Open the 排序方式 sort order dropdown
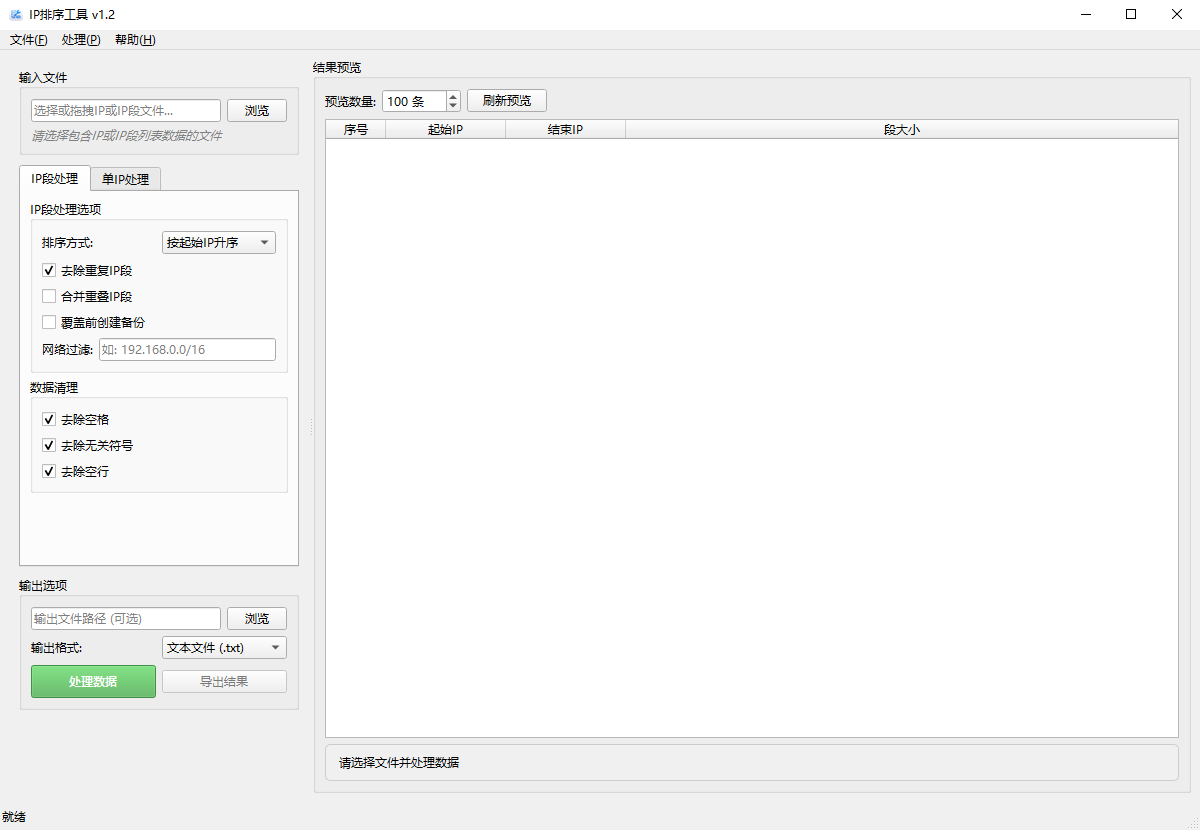This screenshot has height=830, width=1200. click(218, 242)
